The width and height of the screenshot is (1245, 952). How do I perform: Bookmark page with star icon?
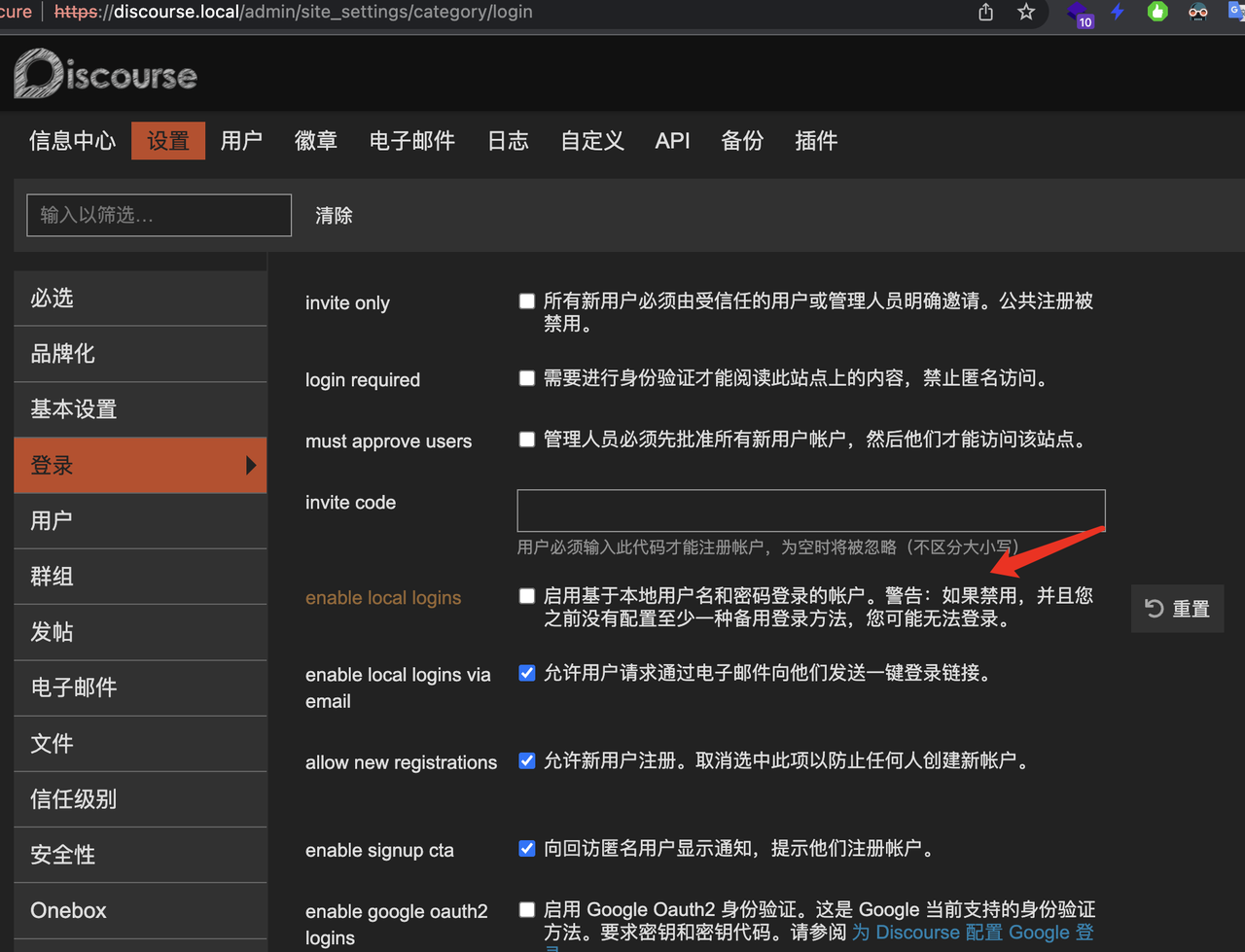(1026, 13)
